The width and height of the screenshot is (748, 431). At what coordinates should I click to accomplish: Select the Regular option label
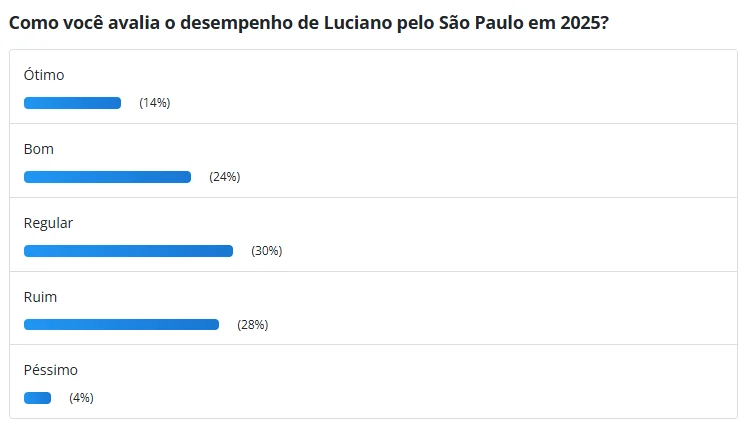pos(49,223)
